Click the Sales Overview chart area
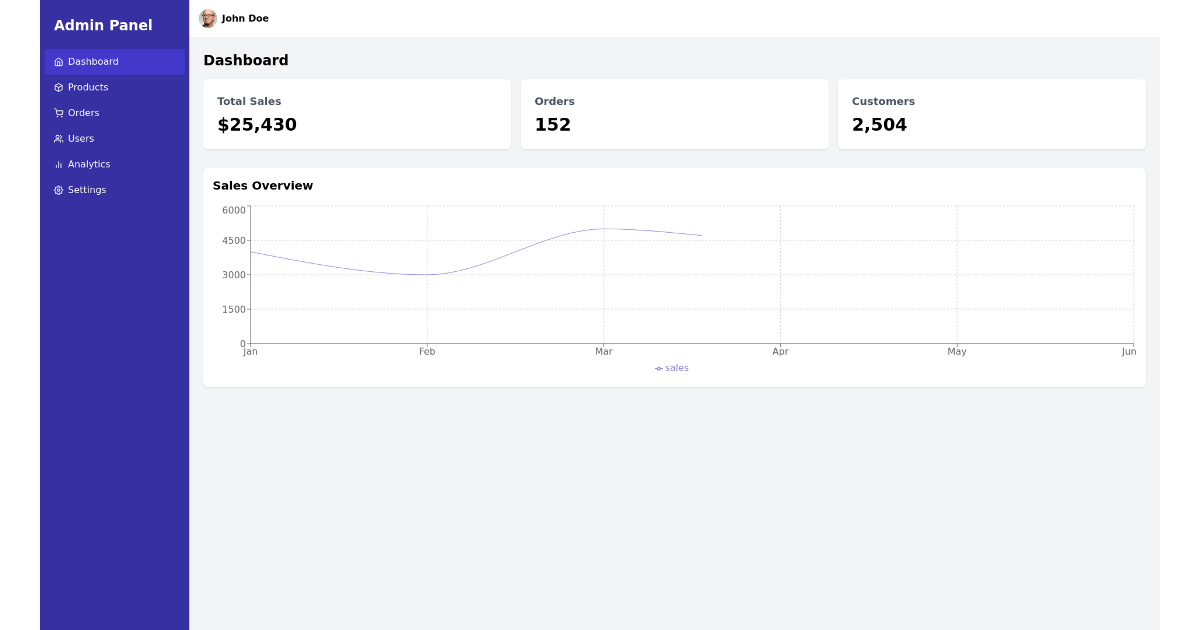Image resolution: width=1200 pixels, height=630 pixels. tap(675, 275)
